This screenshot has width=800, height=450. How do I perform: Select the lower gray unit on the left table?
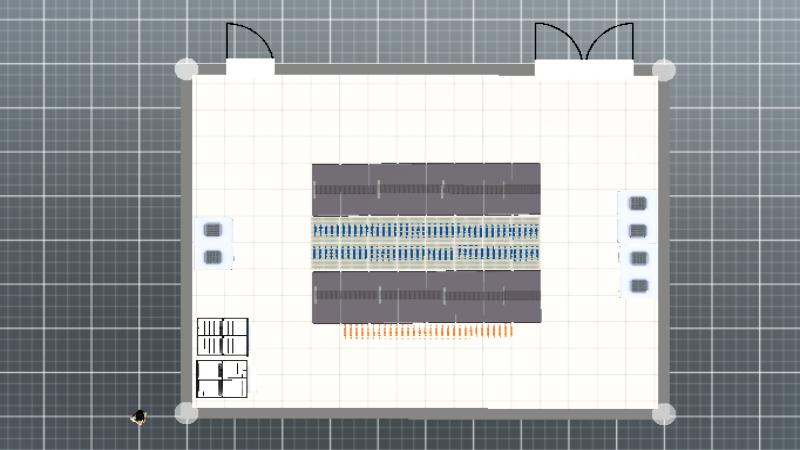[213, 257]
